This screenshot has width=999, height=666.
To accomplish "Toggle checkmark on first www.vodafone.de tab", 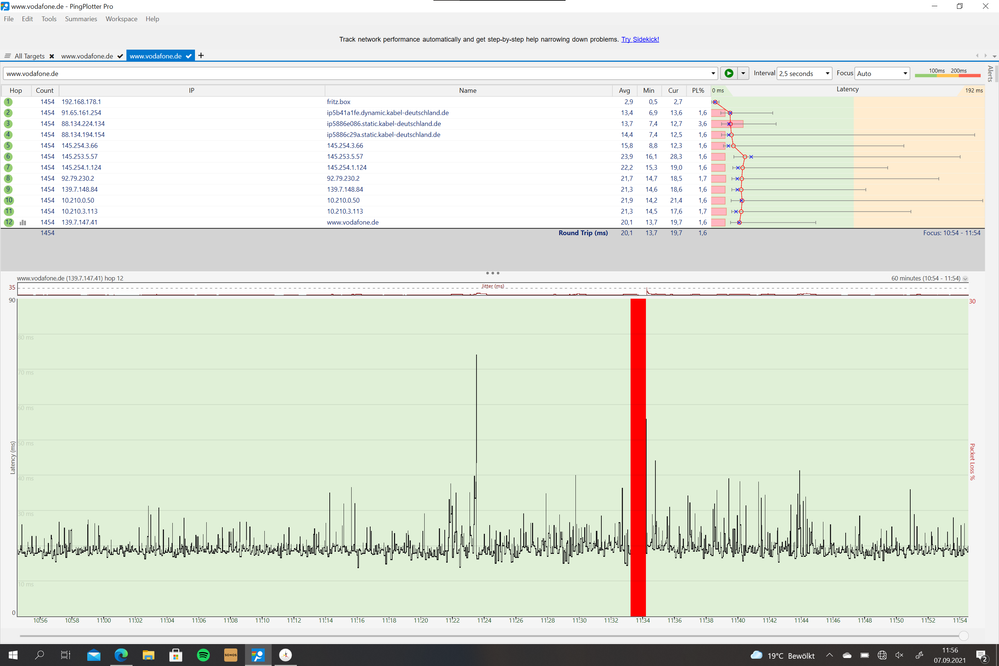I will coord(120,56).
